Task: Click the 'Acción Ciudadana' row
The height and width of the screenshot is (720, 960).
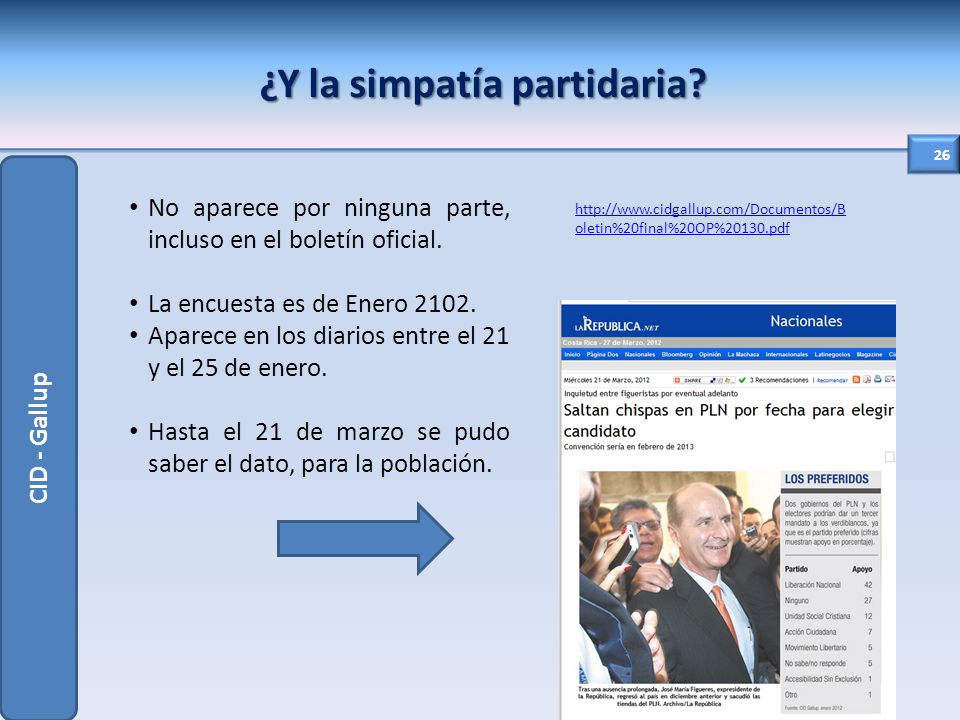Action: [x=828, y=632]
